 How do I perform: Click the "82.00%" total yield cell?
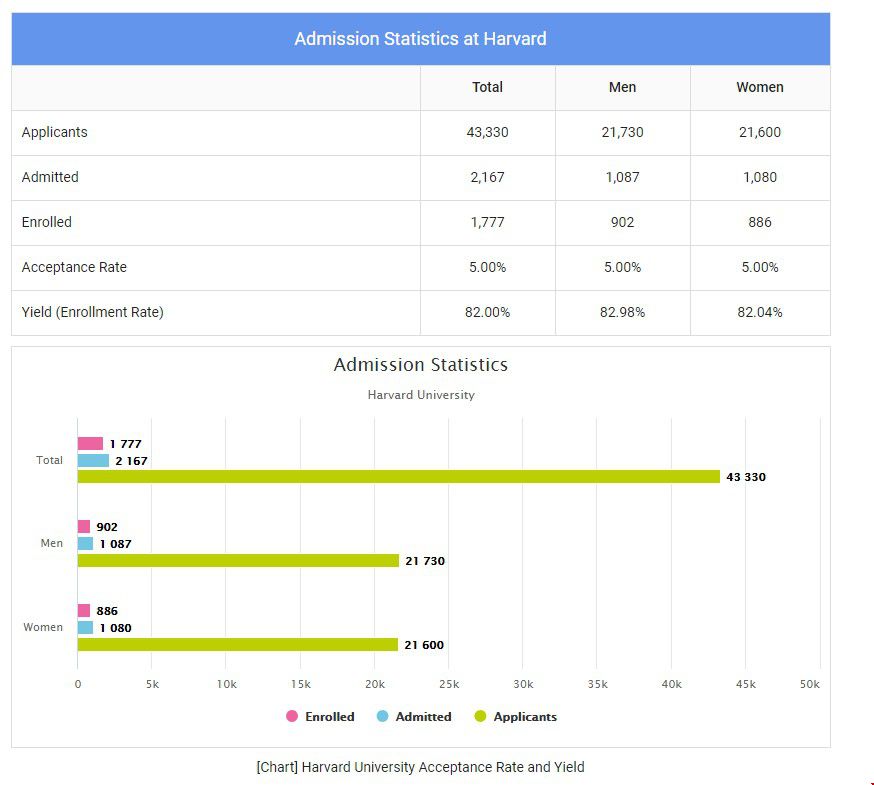click(x=487, y=312)
